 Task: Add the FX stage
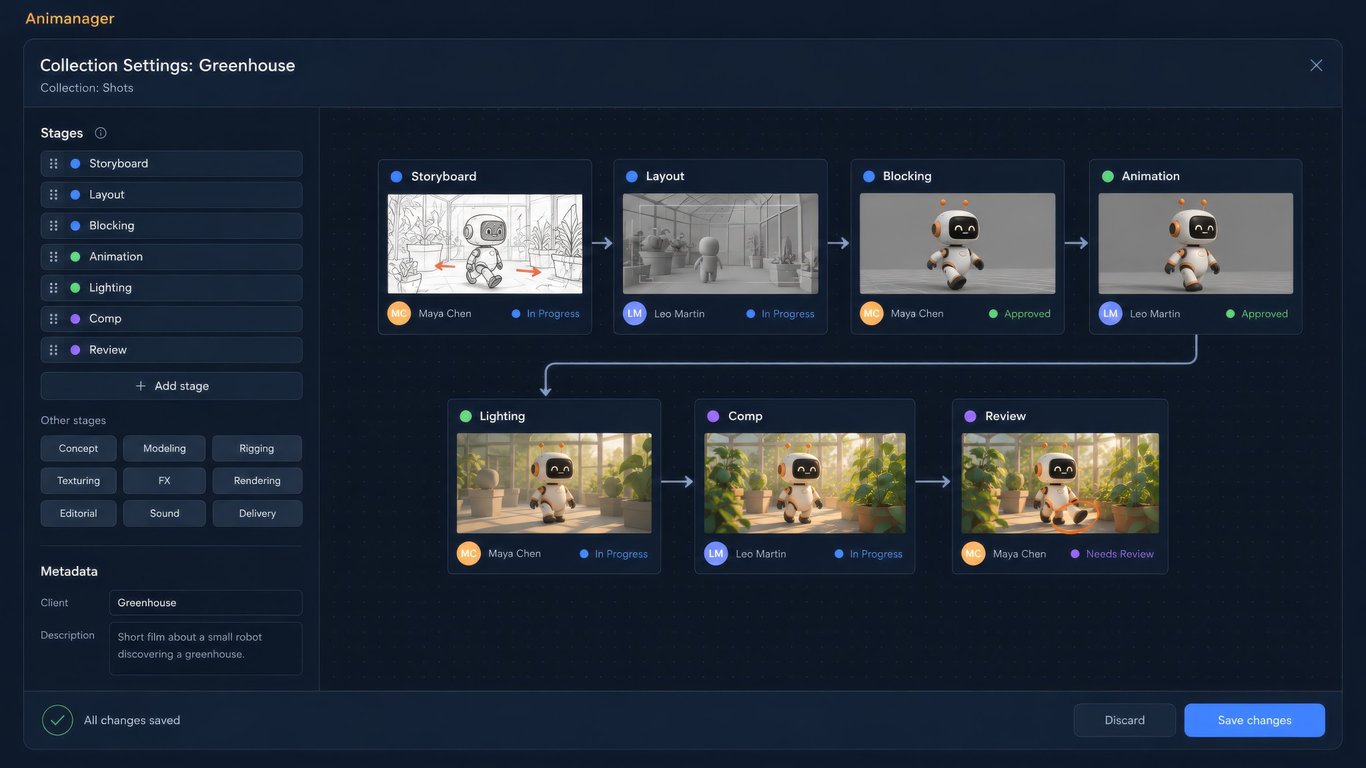164,481
